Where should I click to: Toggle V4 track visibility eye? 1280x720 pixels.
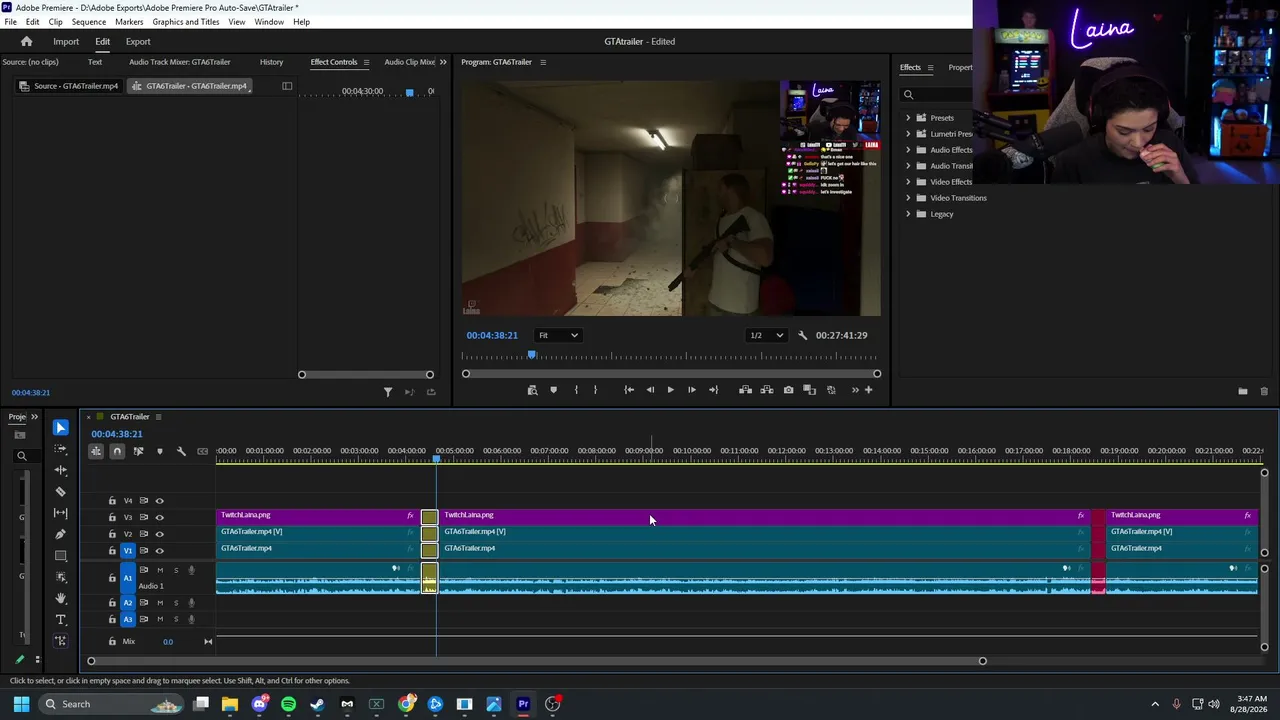[x=159, y=501]
